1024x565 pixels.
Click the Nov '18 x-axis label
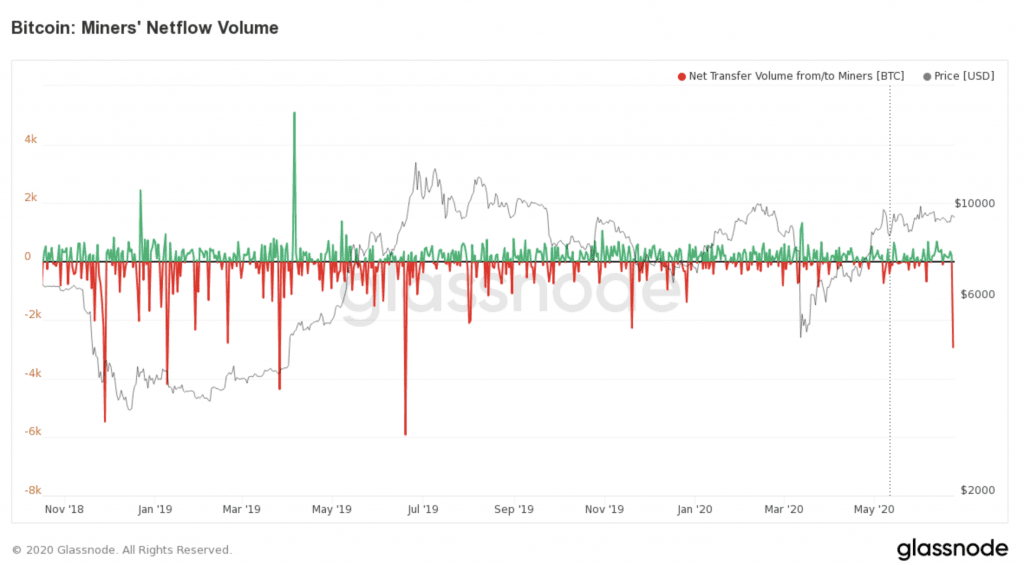pyautogui.click(x=64, y=509)
